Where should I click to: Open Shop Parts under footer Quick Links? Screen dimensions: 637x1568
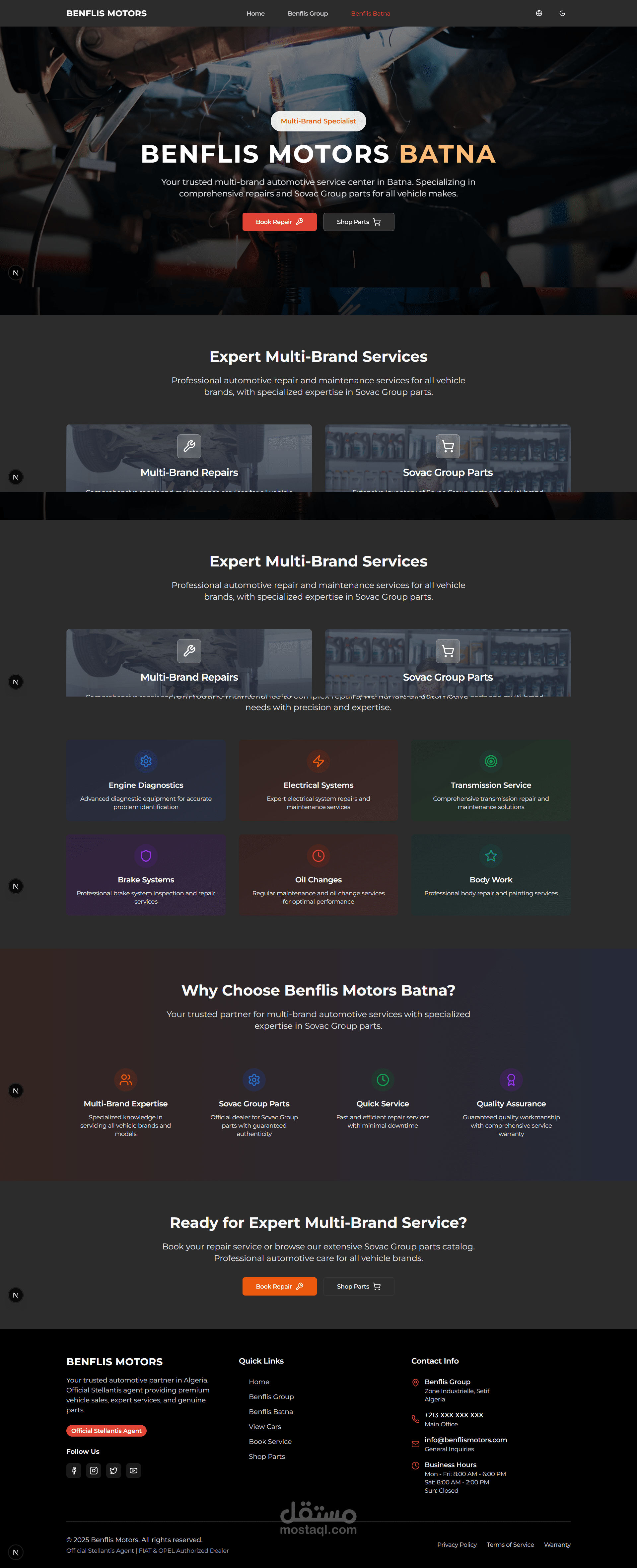[x=266, y=1456]
